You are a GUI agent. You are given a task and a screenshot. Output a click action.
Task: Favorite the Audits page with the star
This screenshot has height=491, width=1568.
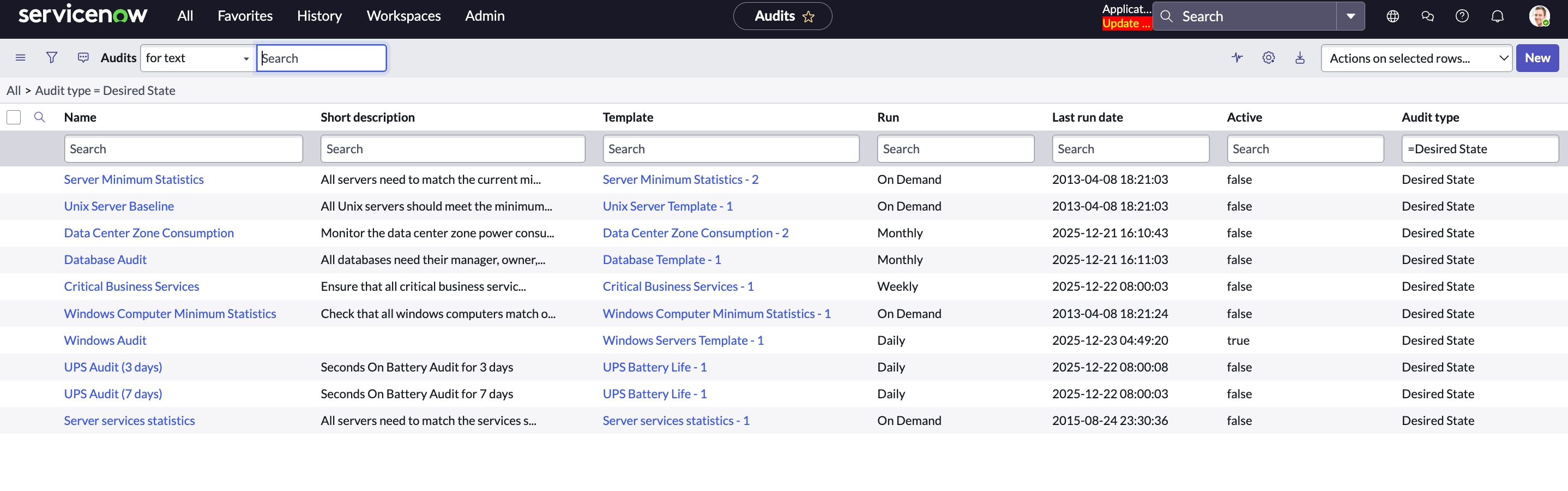point(809,16)
